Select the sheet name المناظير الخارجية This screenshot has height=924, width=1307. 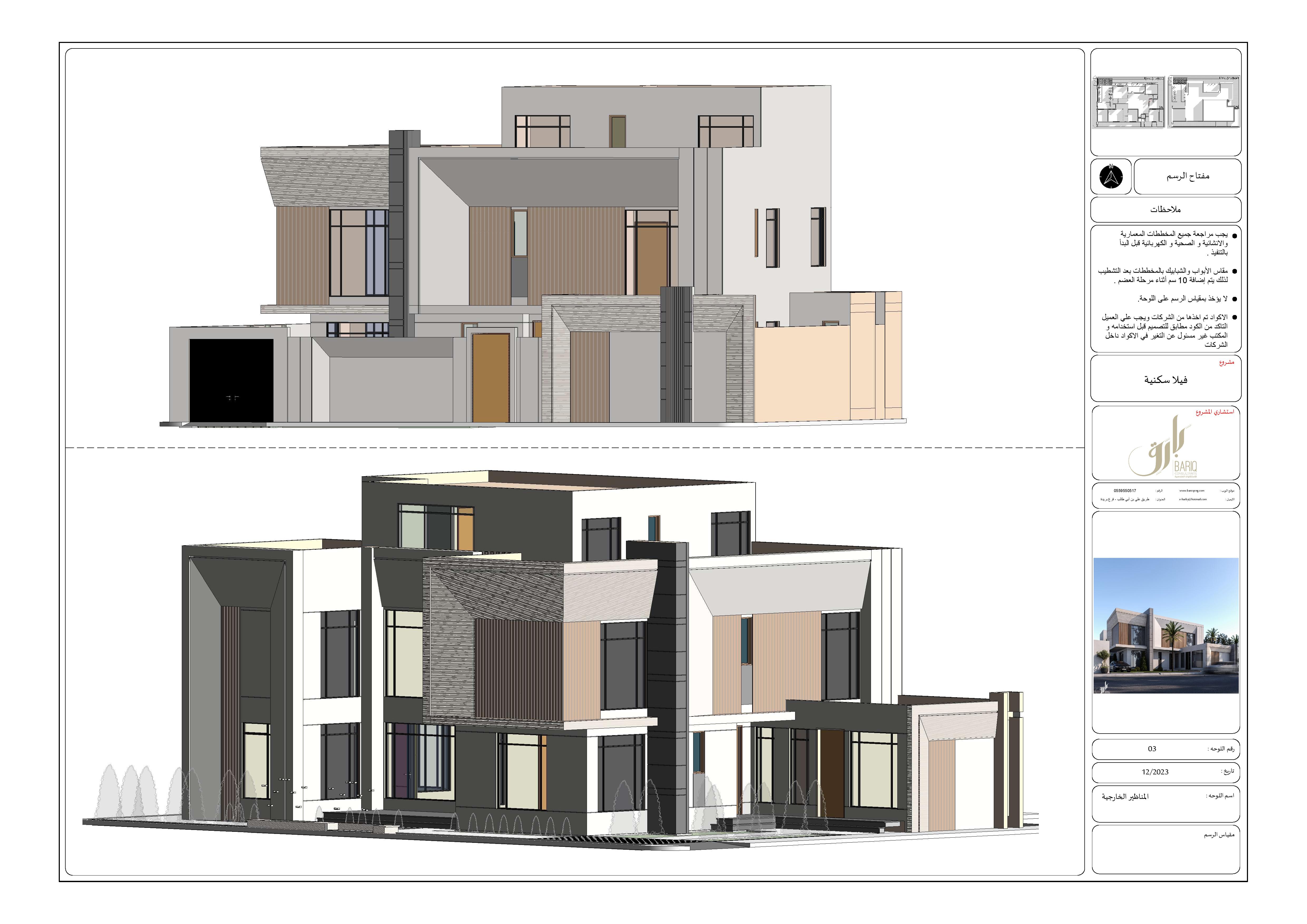click(1125, 797)
